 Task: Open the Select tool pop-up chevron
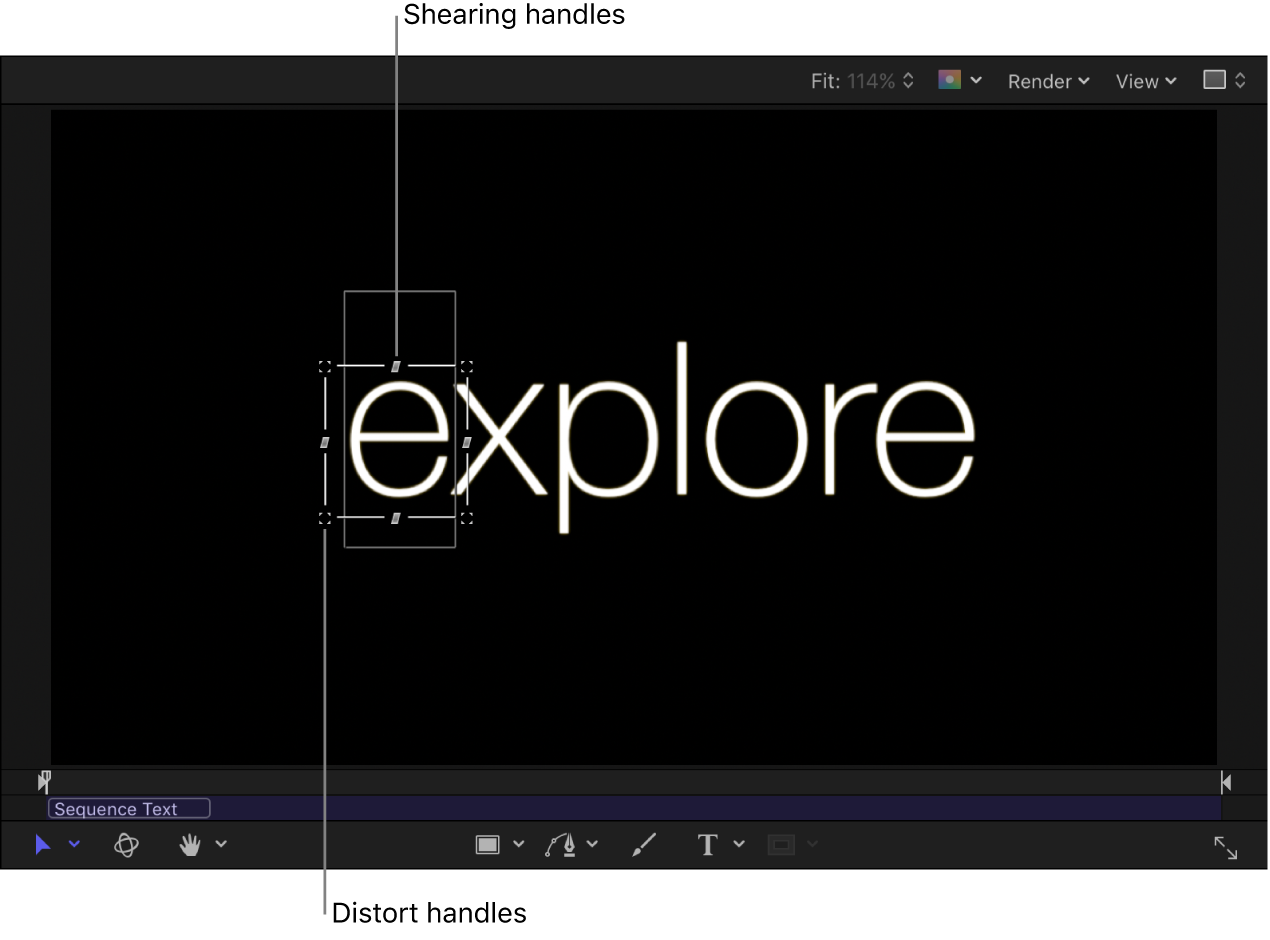point(74,845)
